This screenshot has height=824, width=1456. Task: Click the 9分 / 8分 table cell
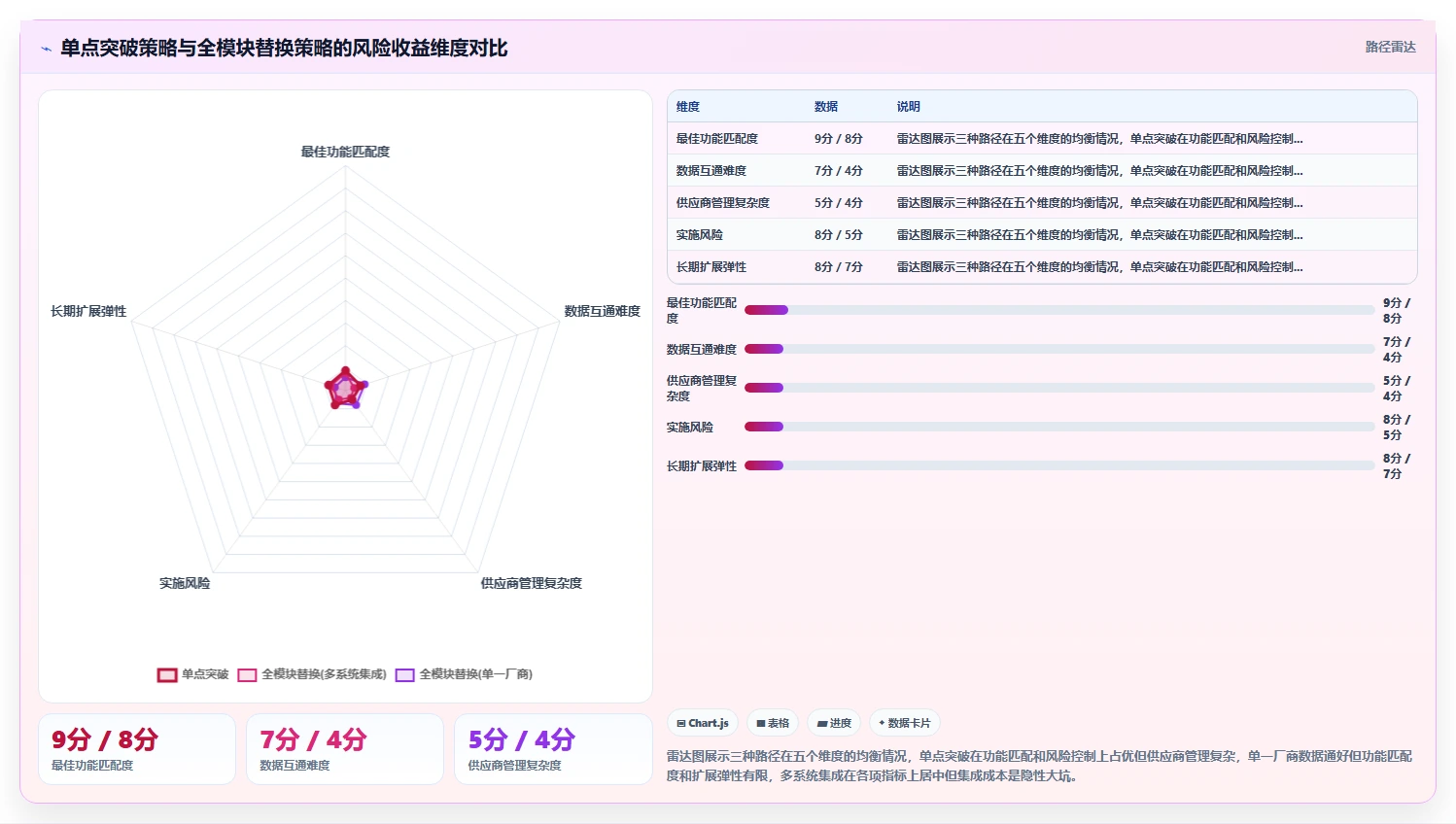click(x=839, y=139)
